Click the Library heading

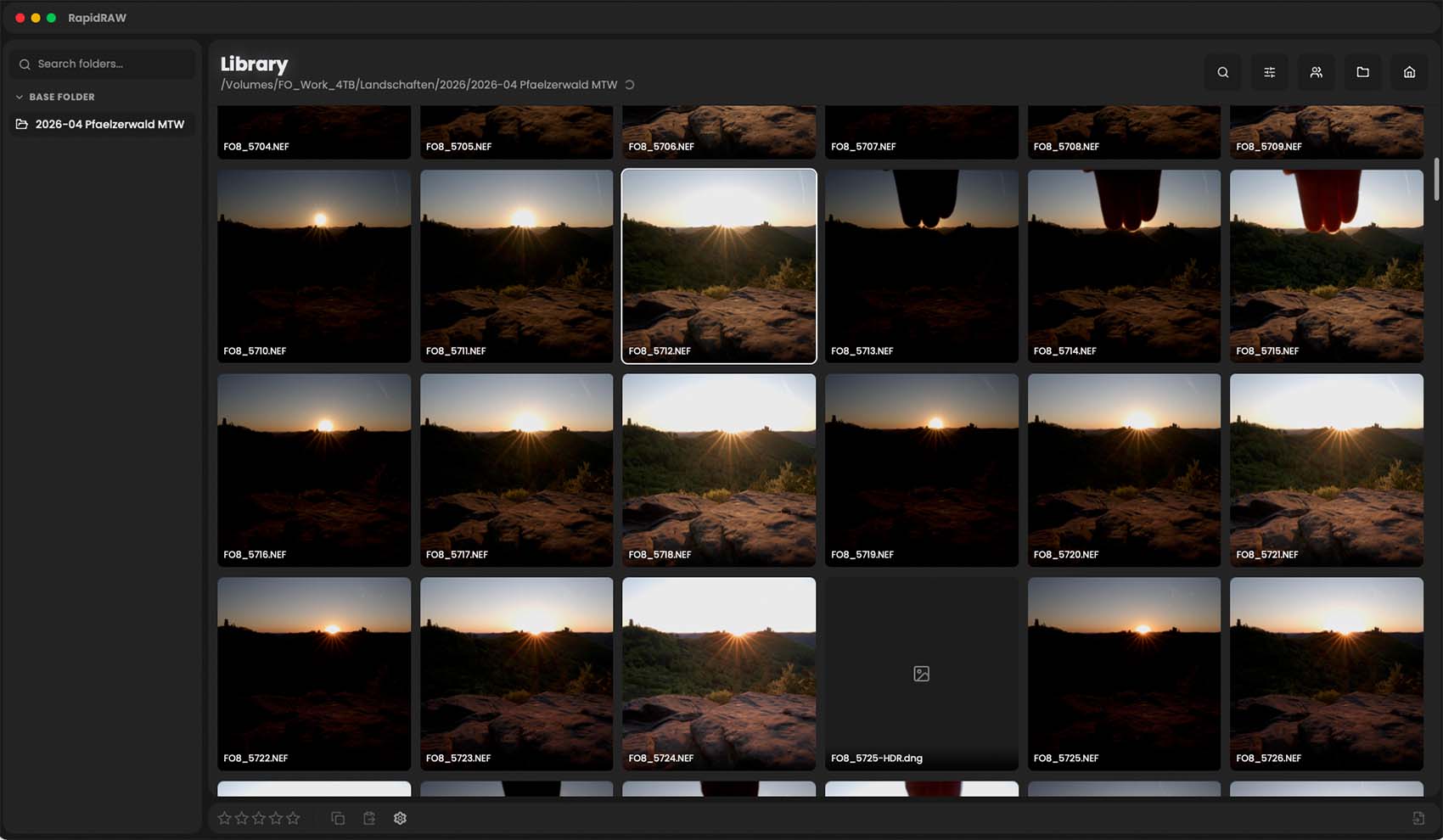point(254,64)
